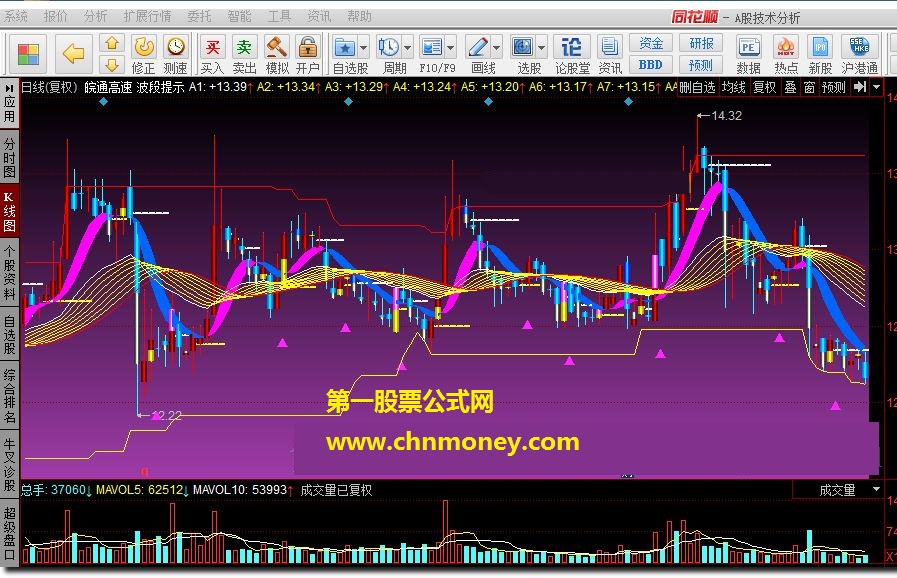This screenshot has width=897, height=578.
Task: Switch to the 应用 sidebar tab
Action: 9,104
